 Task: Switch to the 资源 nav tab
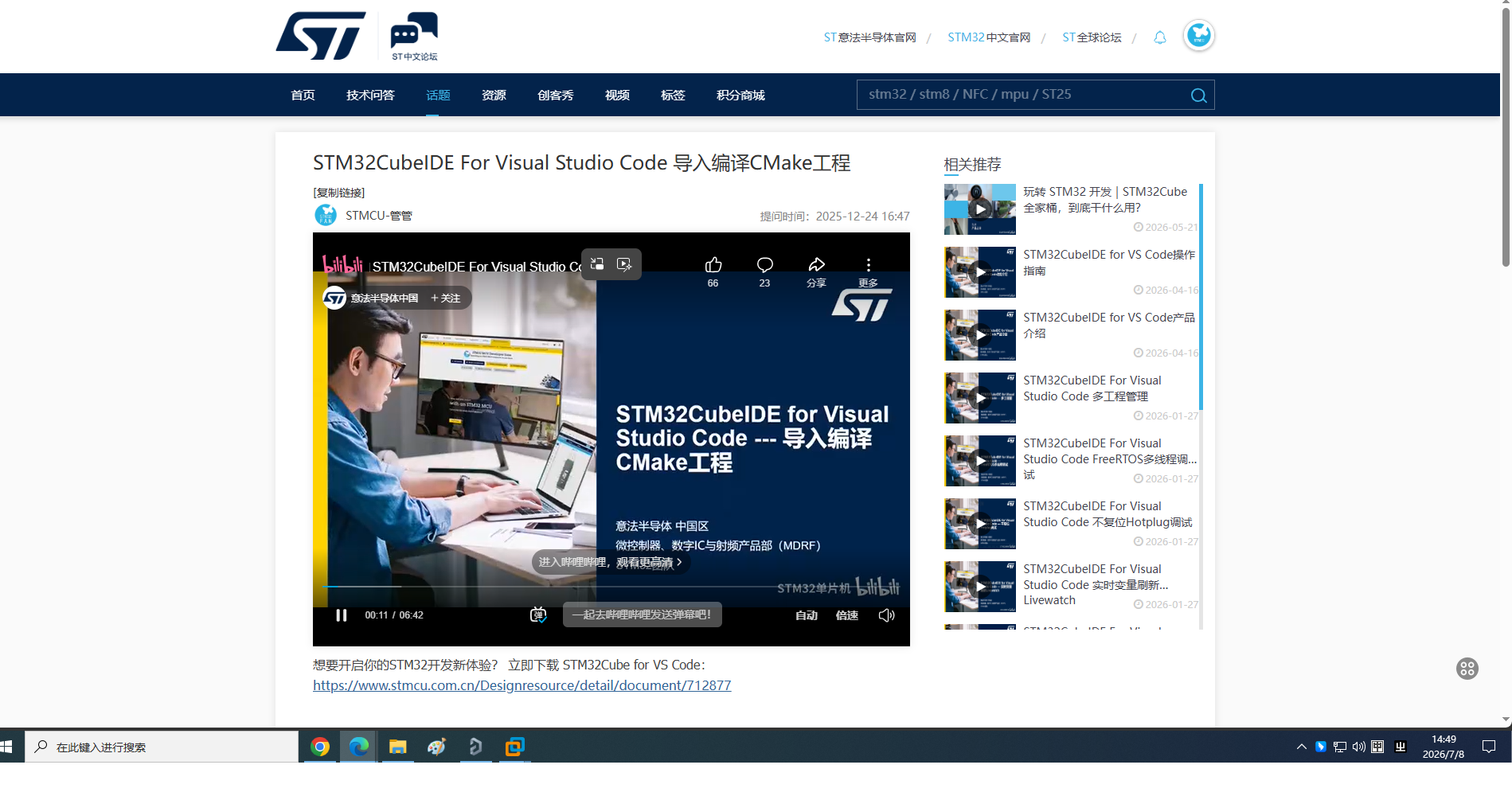[494, 95]
